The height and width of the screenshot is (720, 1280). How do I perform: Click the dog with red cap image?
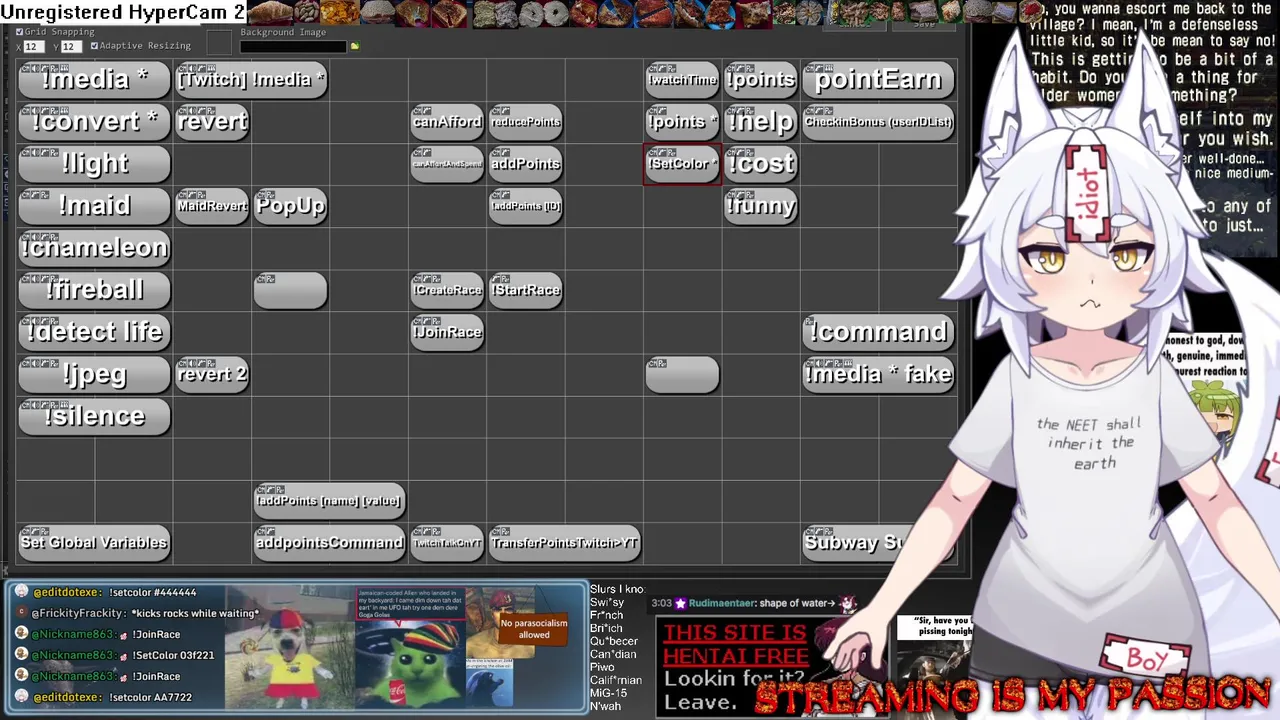click(288, 648)
